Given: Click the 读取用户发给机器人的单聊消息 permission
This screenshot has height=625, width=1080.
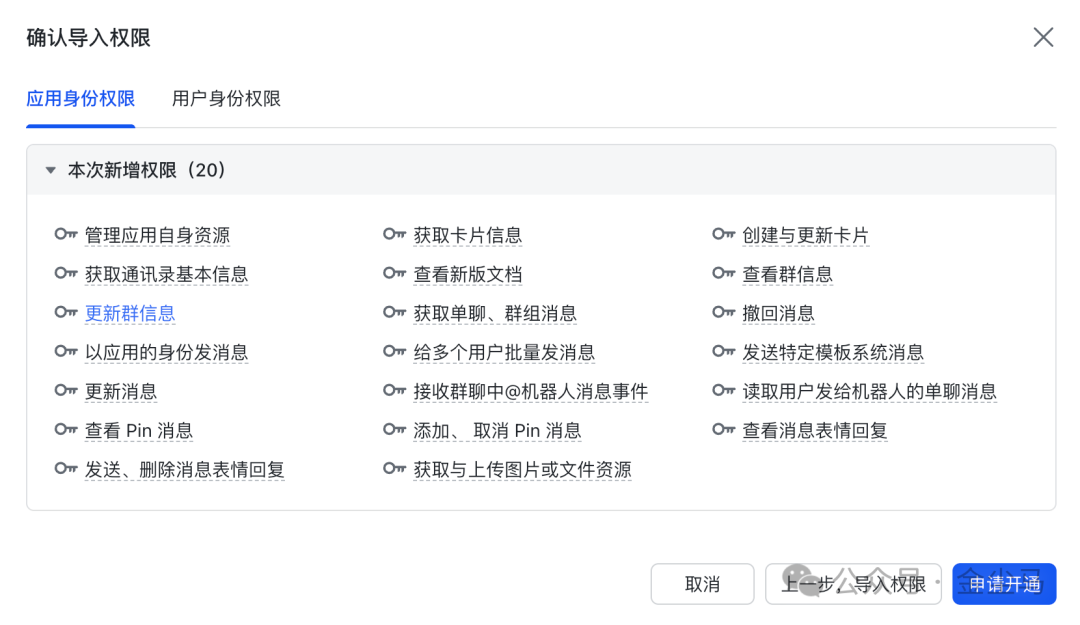Looking at the screenshot, I should click(869, 391).
